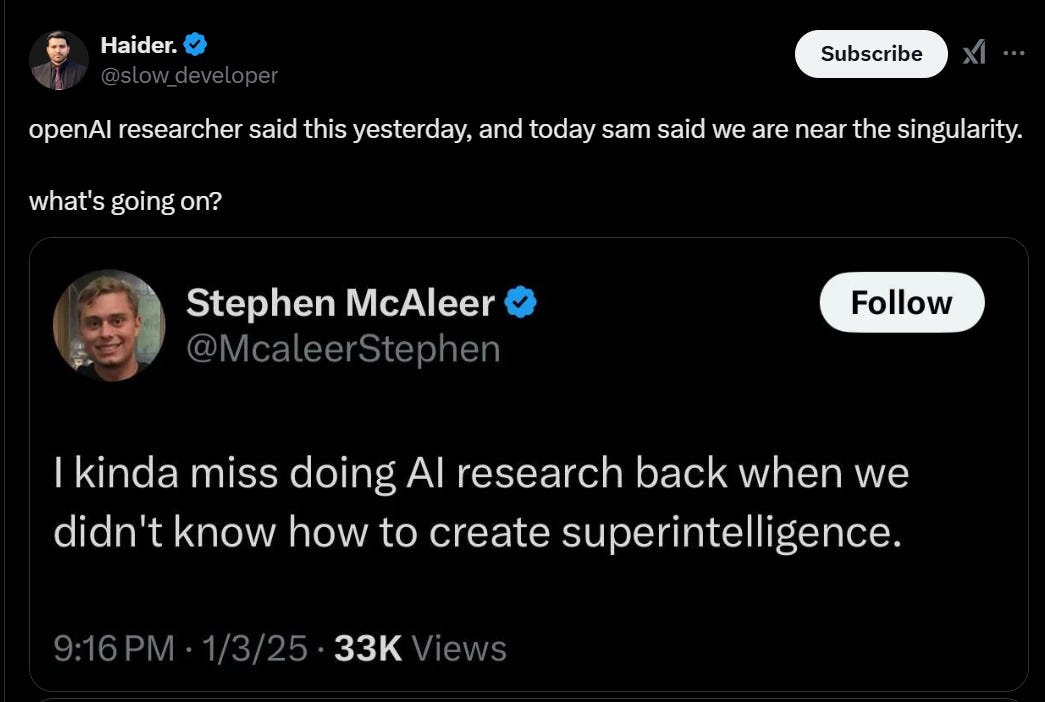Open Haider's profile picture
Screen dimensions: 1045x702
59,60
